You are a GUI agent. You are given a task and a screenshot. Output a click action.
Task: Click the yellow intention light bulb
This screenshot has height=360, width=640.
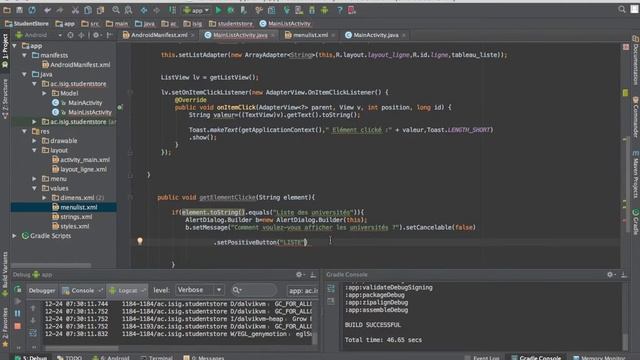click(140, 241)
